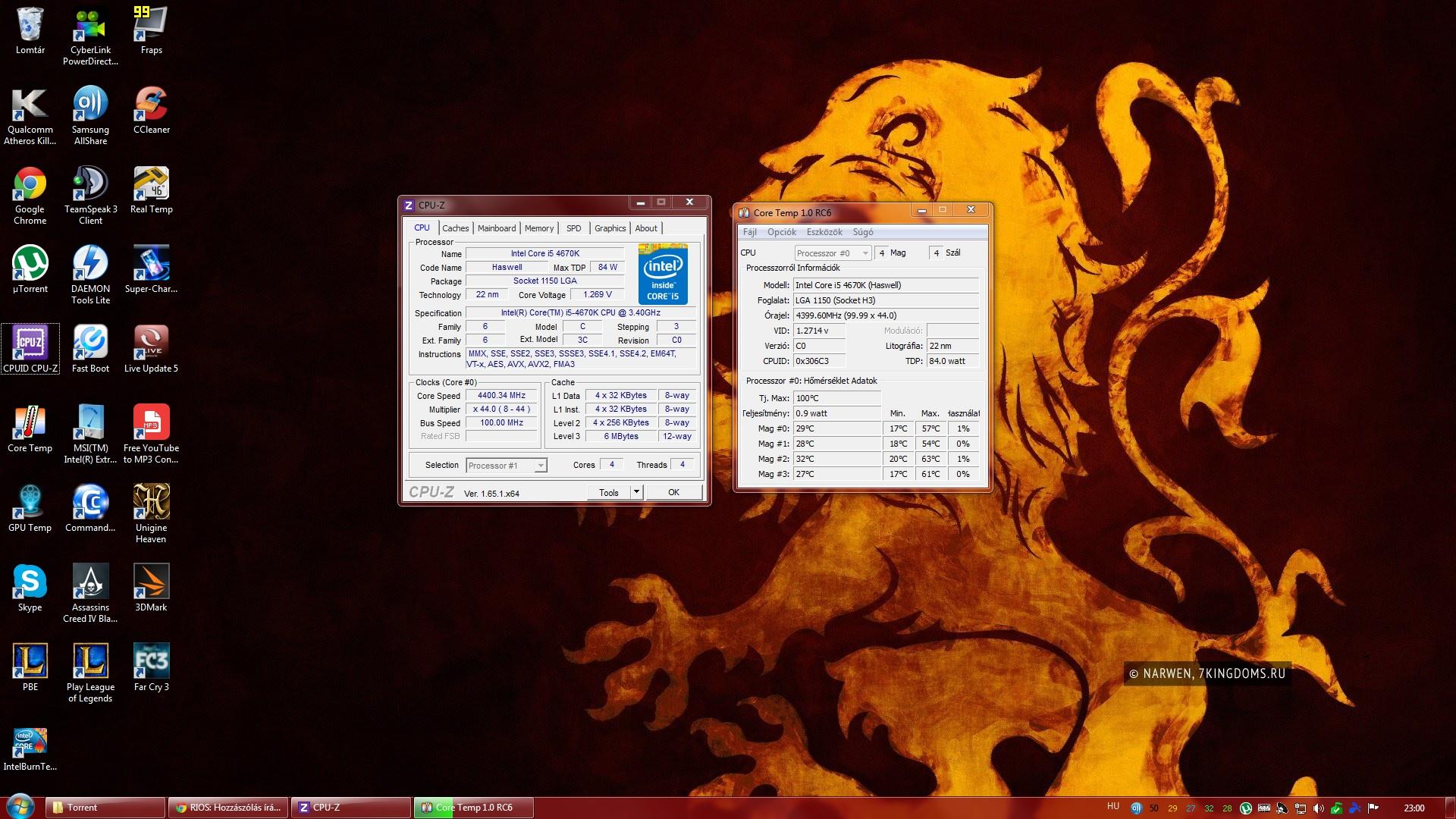Click the Intel Core i5 logo in CPU-Z
Viewport: 1456px width, 819px height.
coord(663,274)
